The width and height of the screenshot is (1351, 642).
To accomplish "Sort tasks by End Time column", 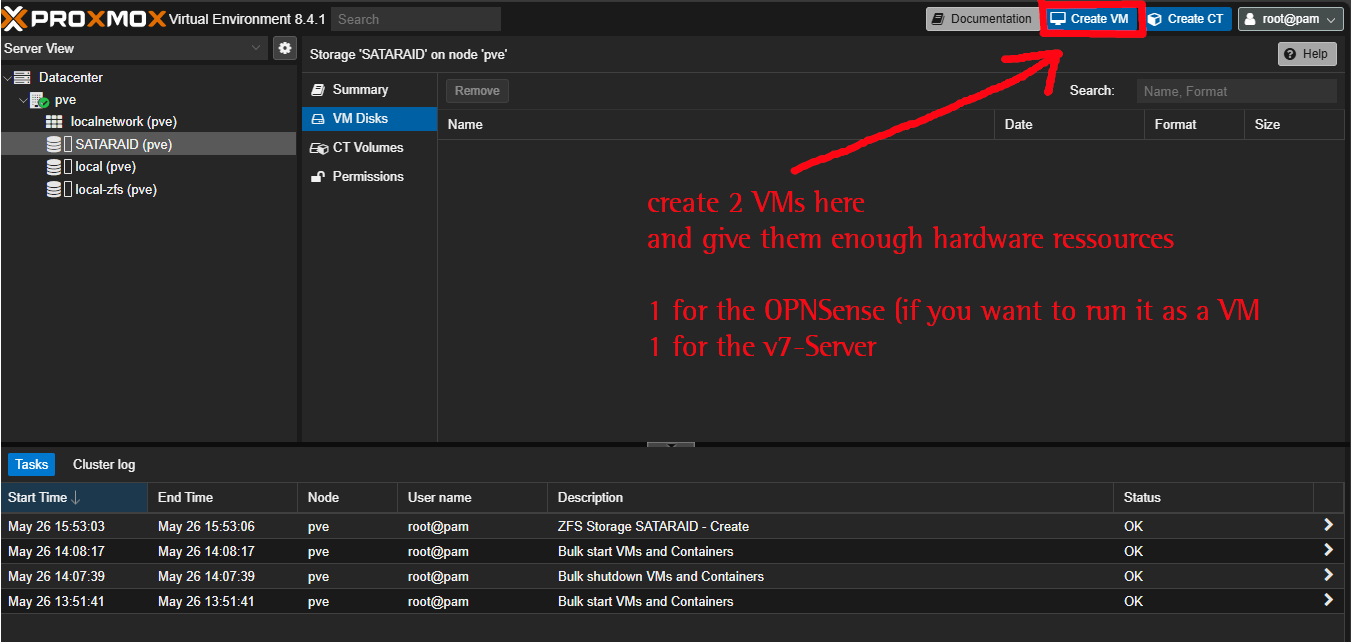I will (x=222, y=498).
